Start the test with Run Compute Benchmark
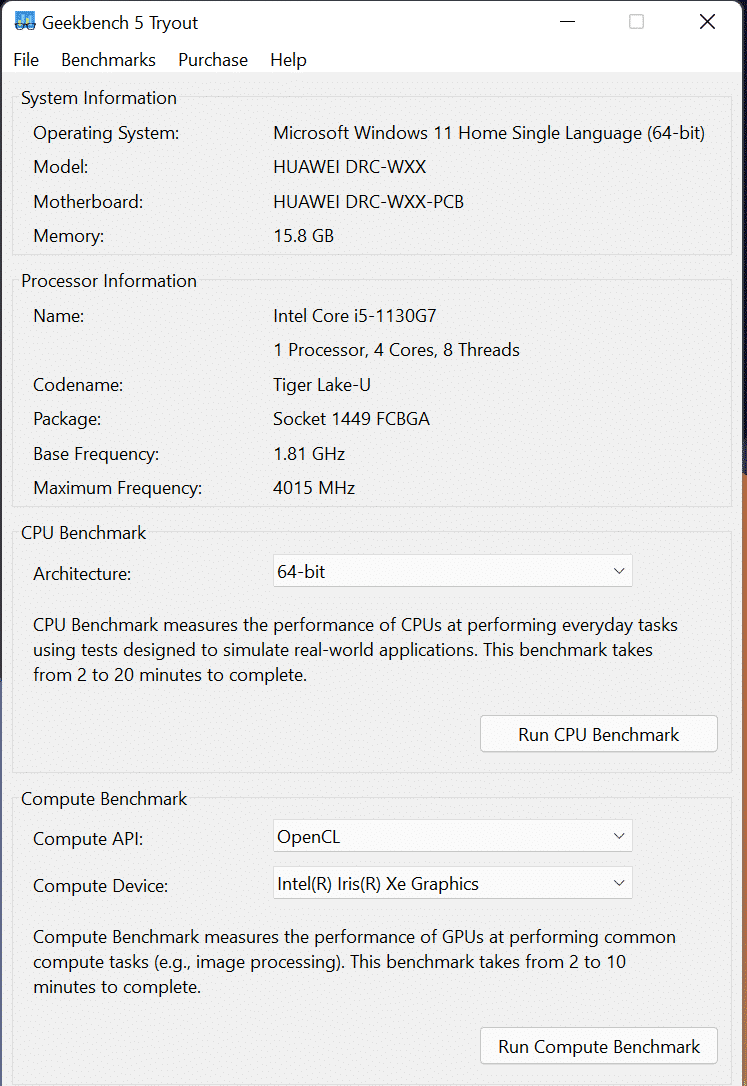The image size is (747, 1086). pyautogui.click(x=599, y=1047)
